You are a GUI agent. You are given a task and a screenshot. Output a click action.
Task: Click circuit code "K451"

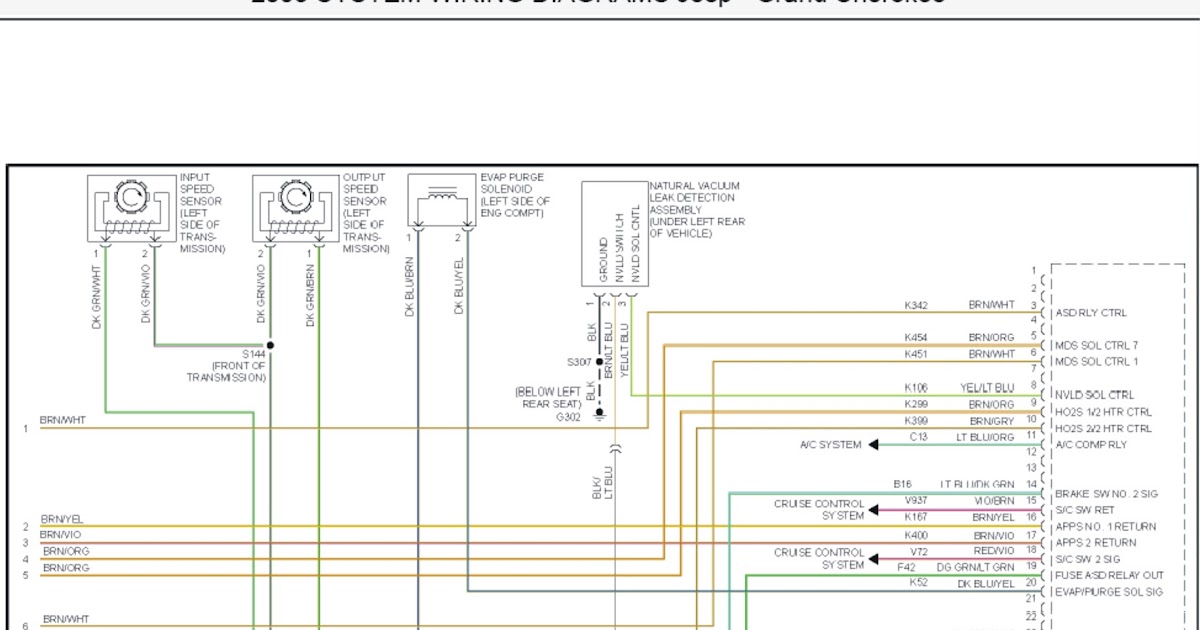click(917, 354)
